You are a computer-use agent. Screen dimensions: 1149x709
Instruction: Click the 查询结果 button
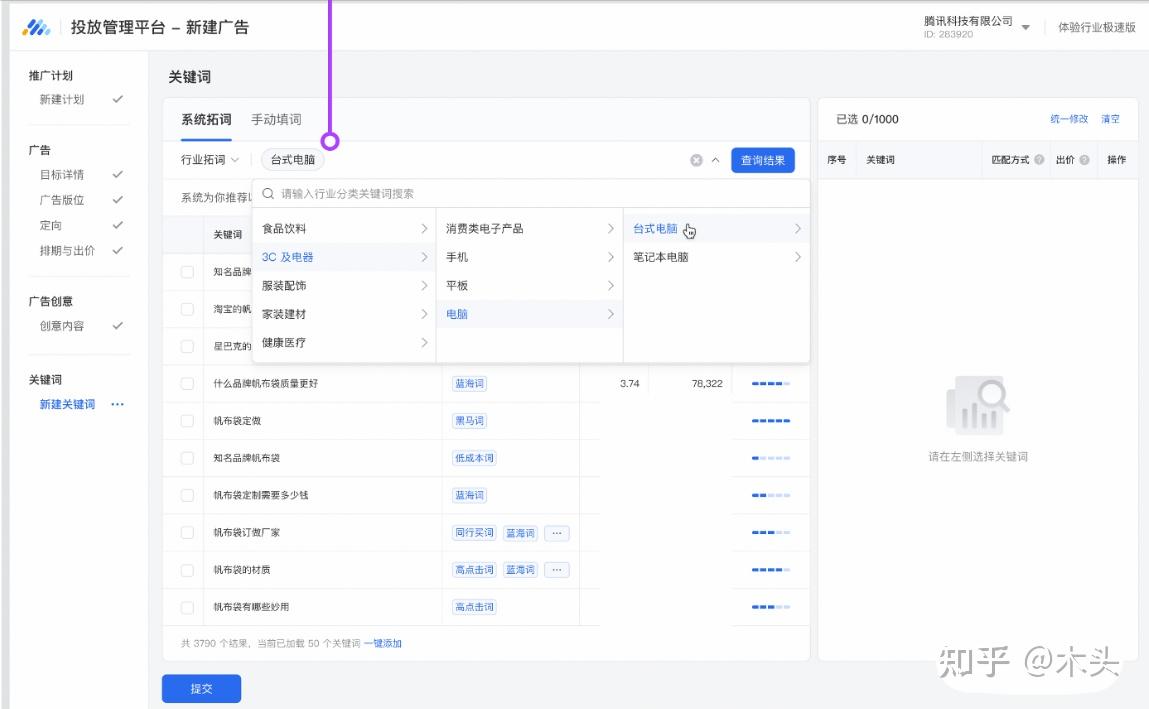pos(762,160)
